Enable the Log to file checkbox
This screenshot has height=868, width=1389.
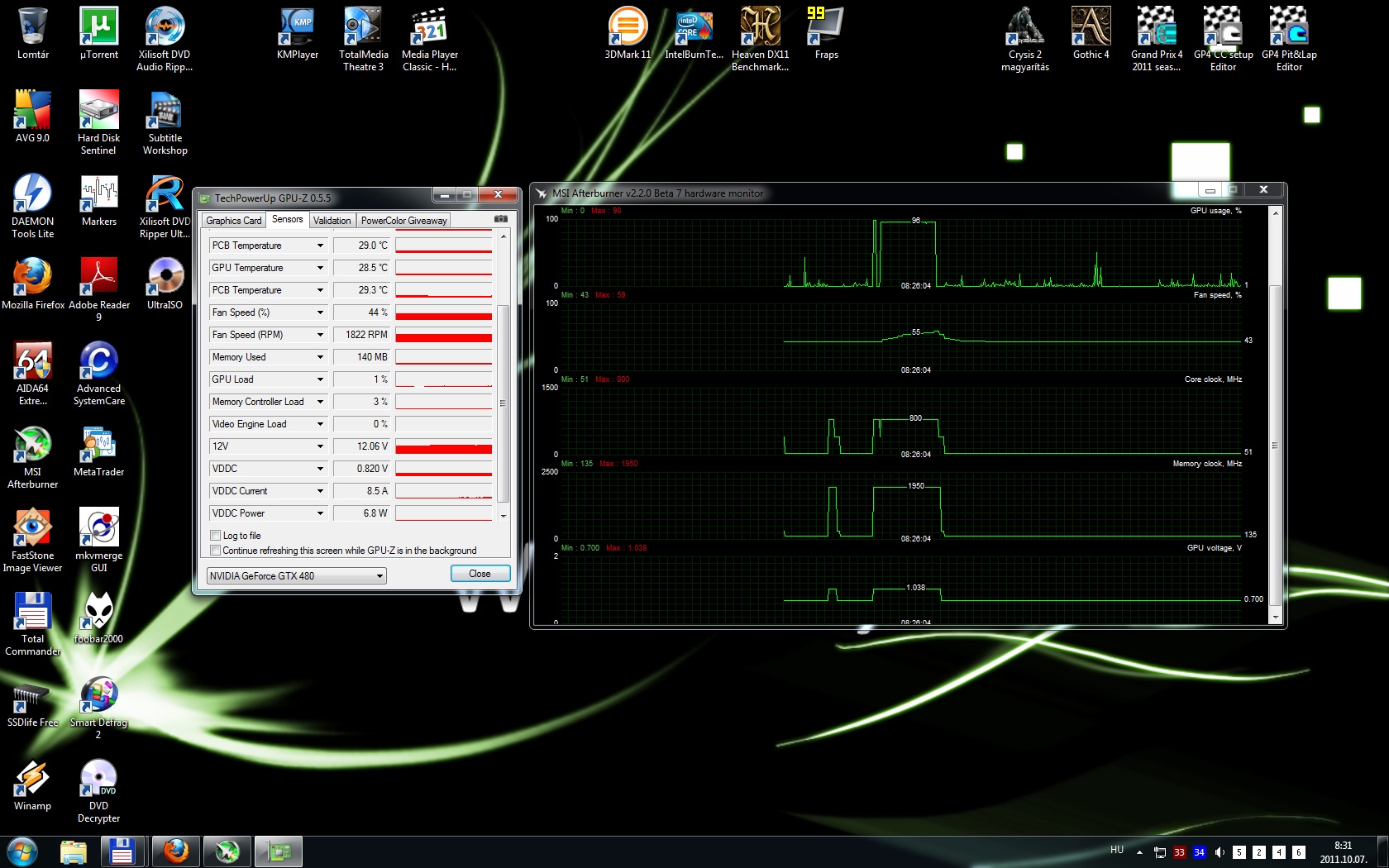(x=216, y=536)
